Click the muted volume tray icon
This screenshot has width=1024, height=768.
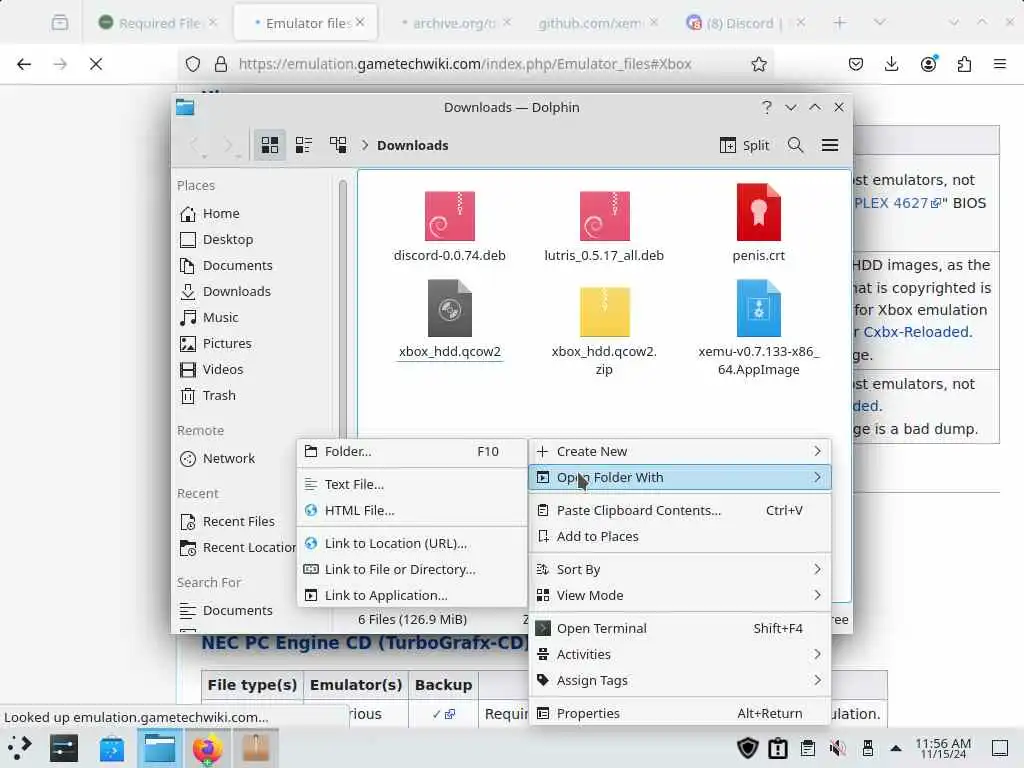(837, 748)
